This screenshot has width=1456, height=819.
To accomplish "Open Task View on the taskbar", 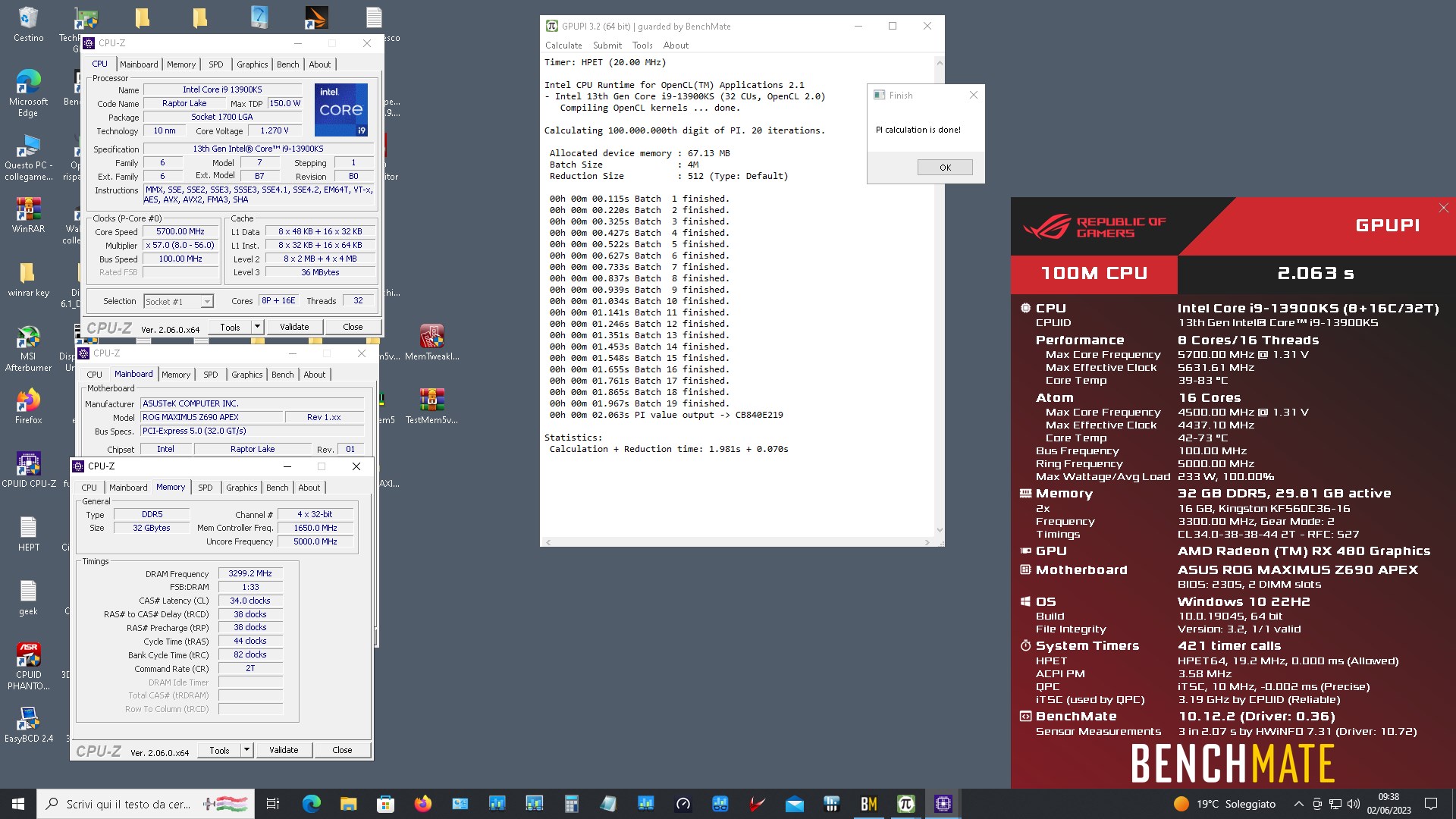I will pyautogui.click(x=273, y=804).
